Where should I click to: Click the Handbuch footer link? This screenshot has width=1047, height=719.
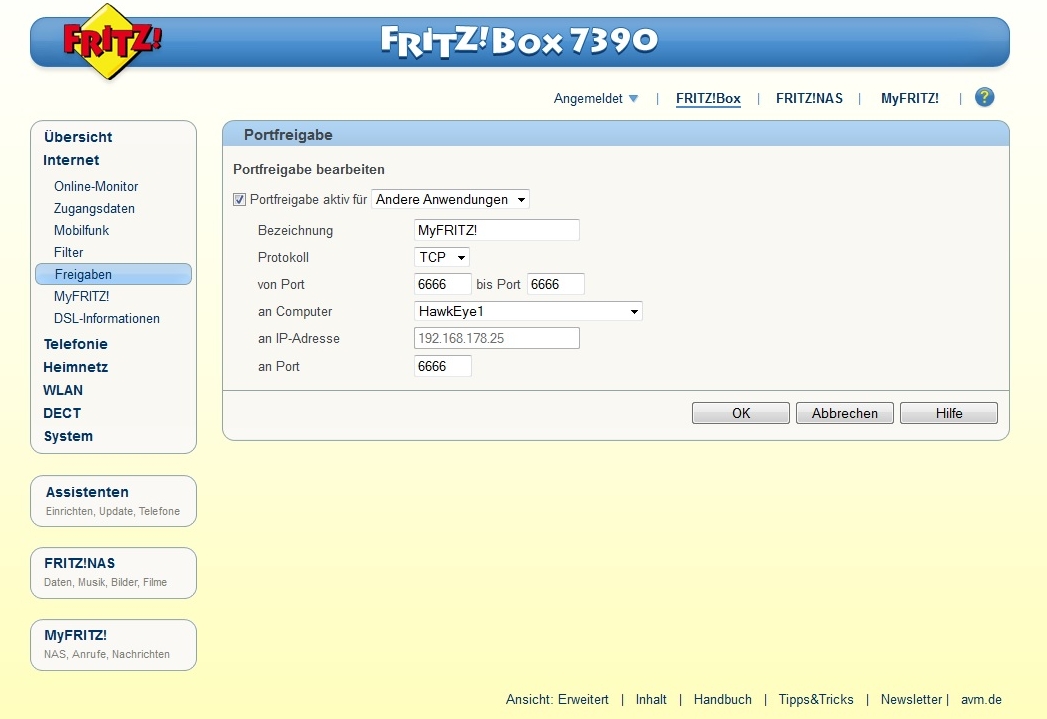[x=722, y=700]
